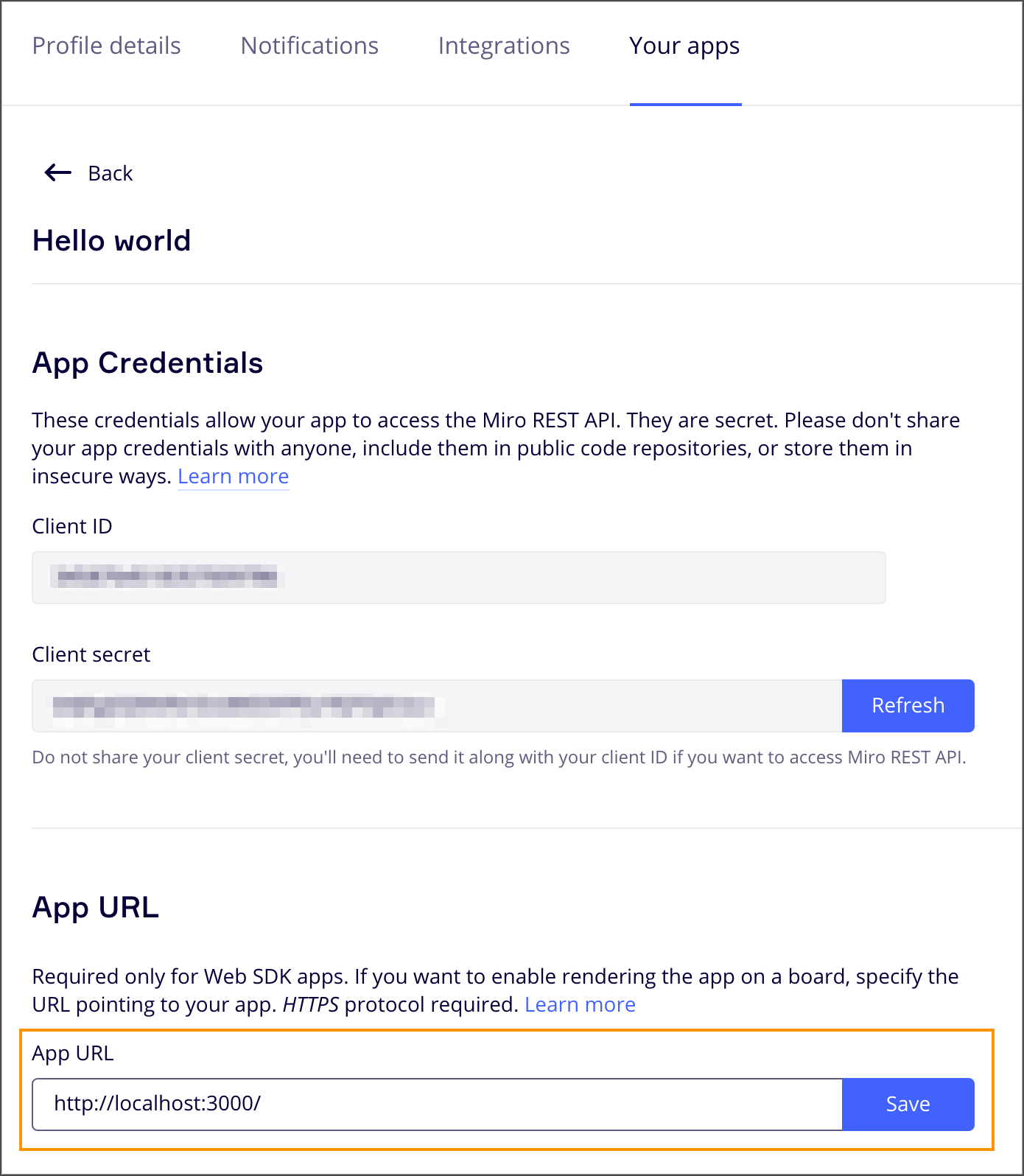Viewport: 1024px width, 1176px height.
Task: Click the Client secret field
Action: (x=435, y=705)
